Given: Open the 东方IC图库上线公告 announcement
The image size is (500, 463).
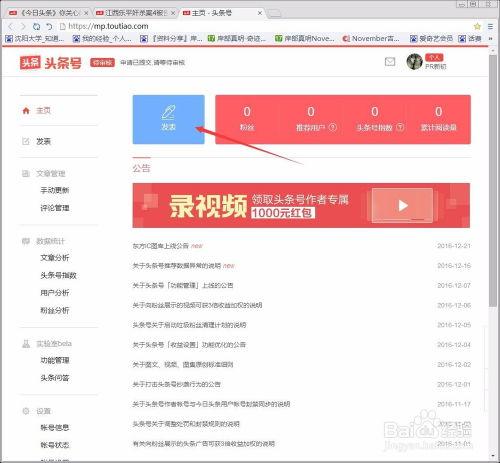Looking at the screenshot, I should pyautogui.click(x=161, y=246).
